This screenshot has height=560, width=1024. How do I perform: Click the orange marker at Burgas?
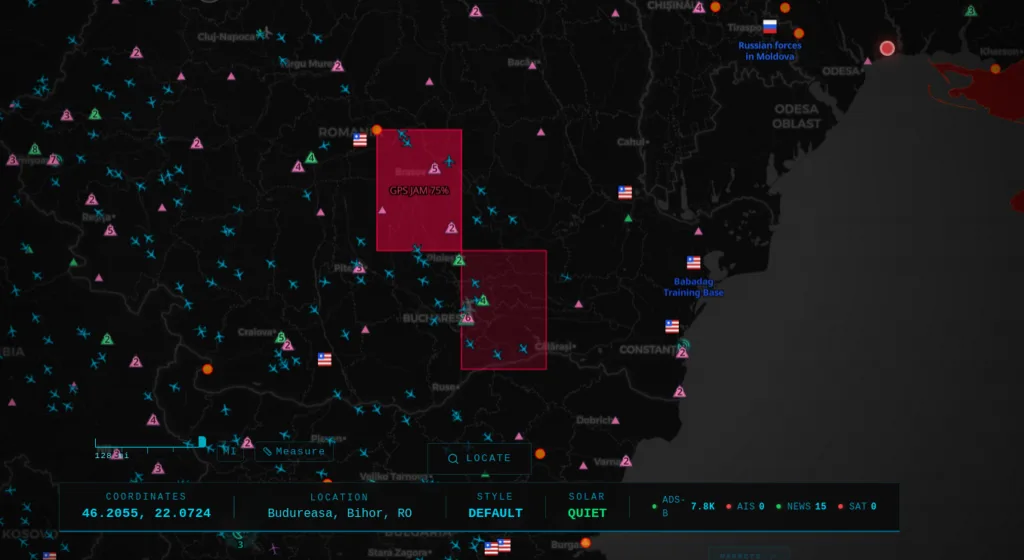point(586,543)
